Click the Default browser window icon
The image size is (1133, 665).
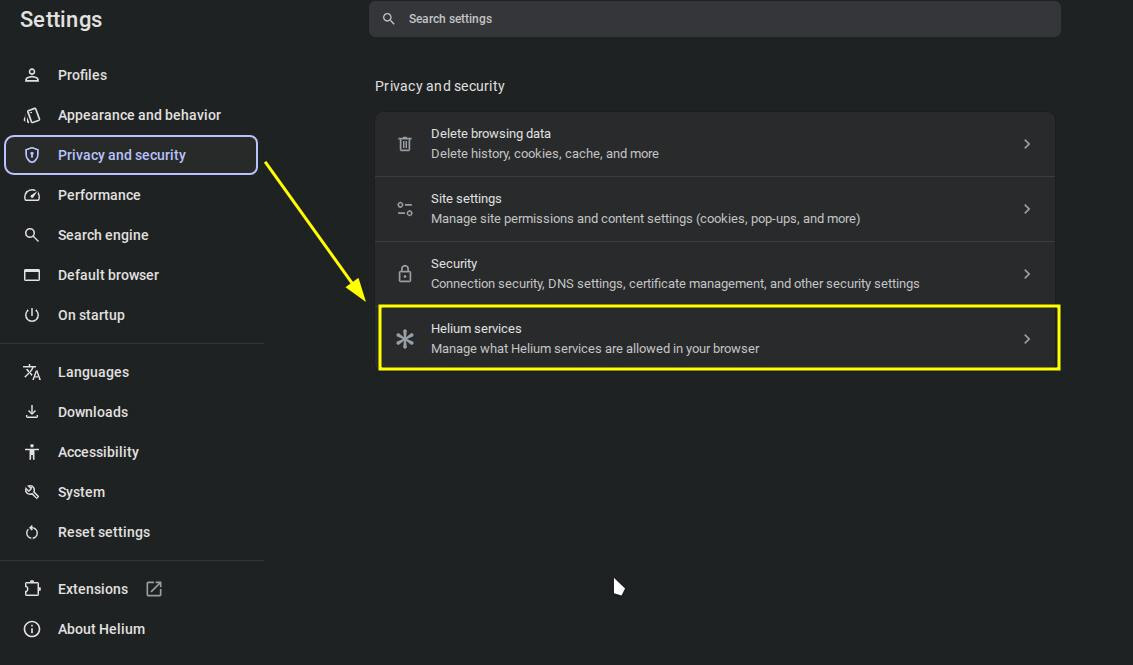point(32,275)
